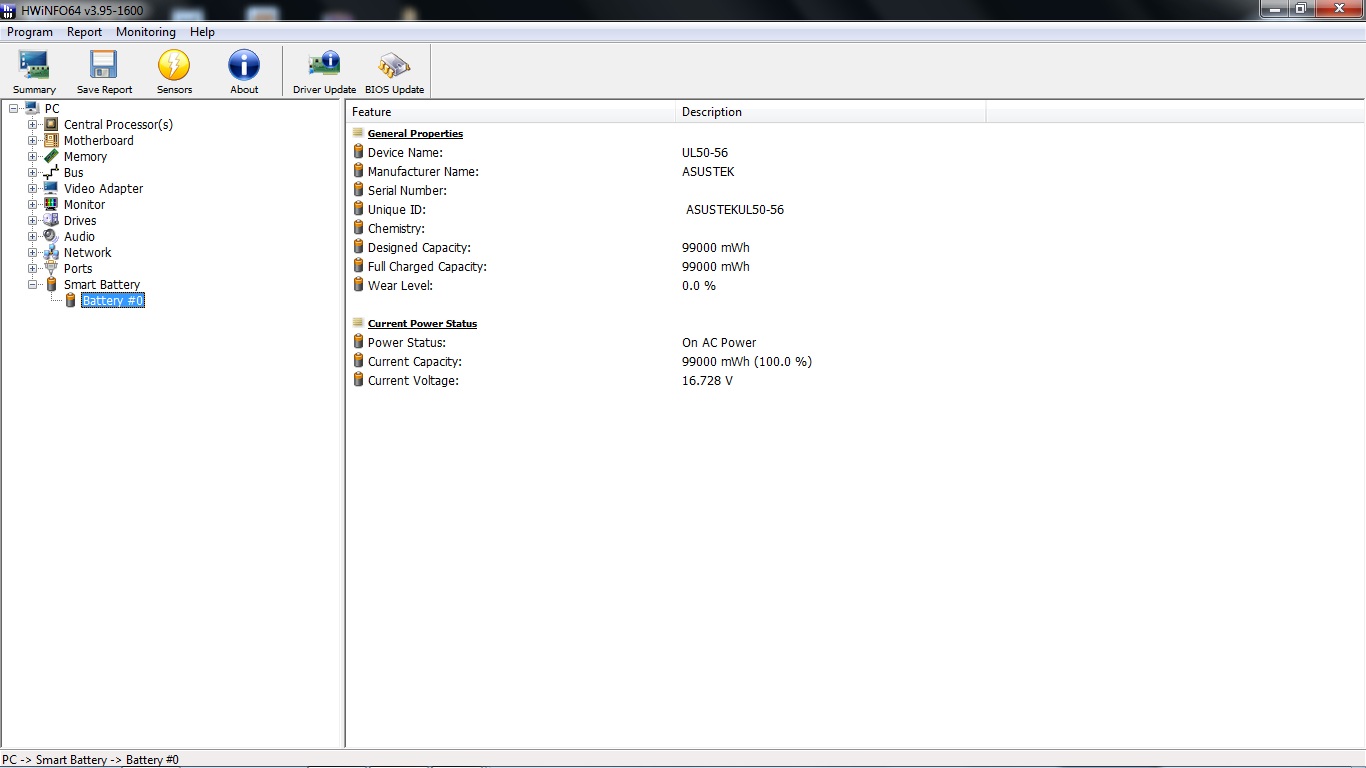Screen dimensions: 1366x768
Task: Select the Video Adapter tree item
Action: click(104, 188)
